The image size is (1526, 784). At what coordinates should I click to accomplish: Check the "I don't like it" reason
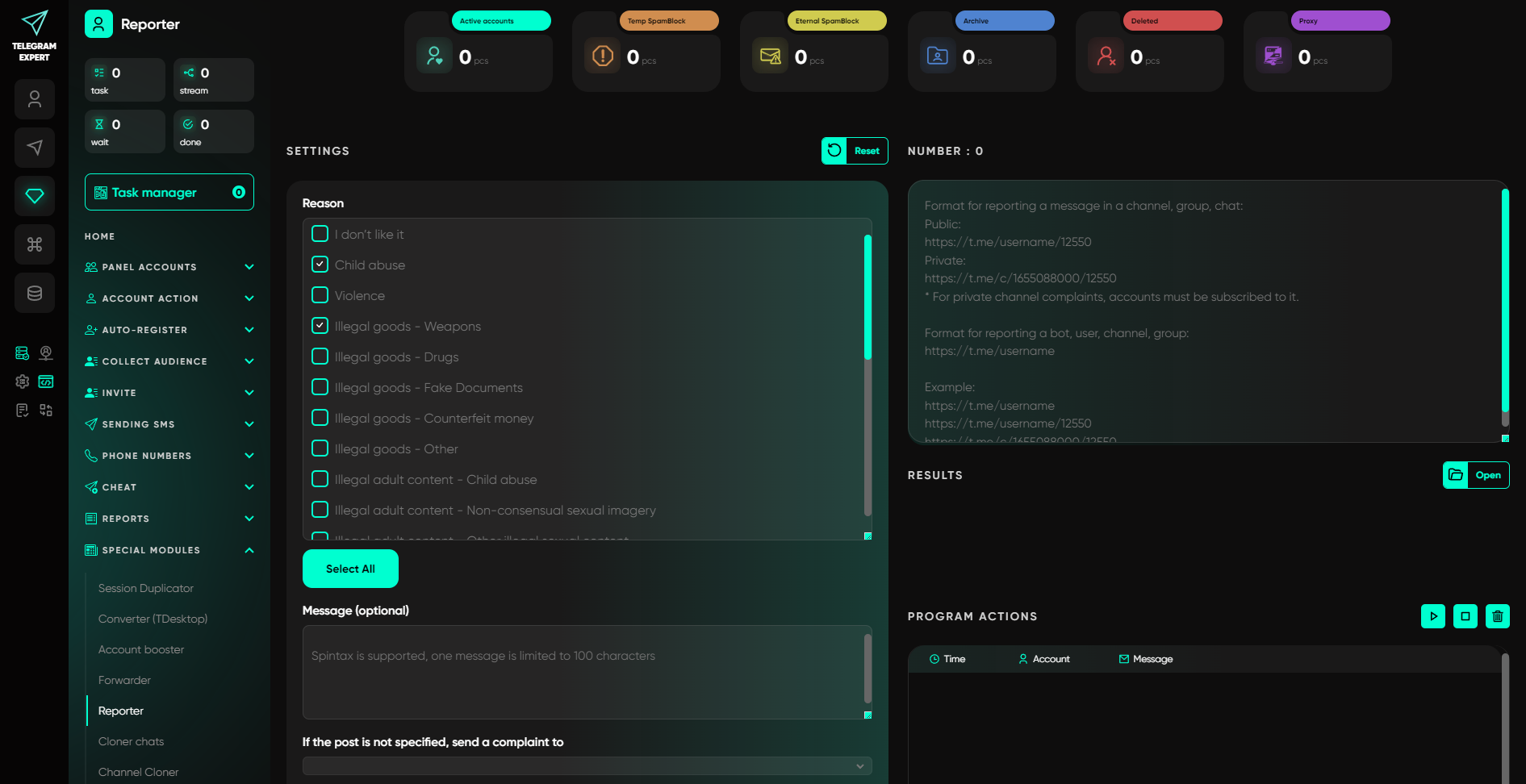pyautogui.click(x=320, y=234)
